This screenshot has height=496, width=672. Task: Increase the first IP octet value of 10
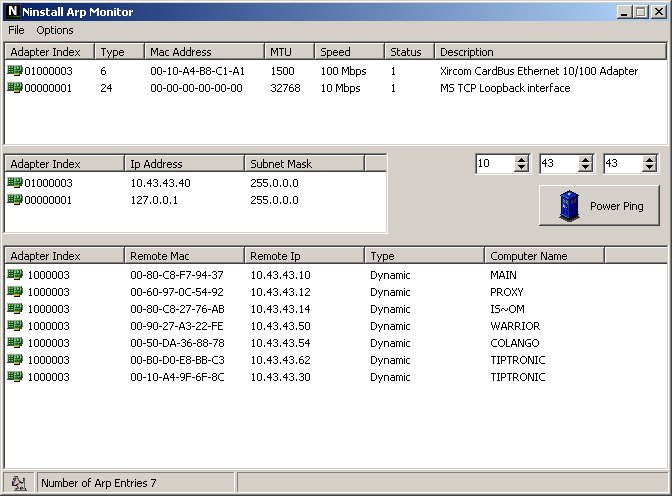tap(521, 159)
